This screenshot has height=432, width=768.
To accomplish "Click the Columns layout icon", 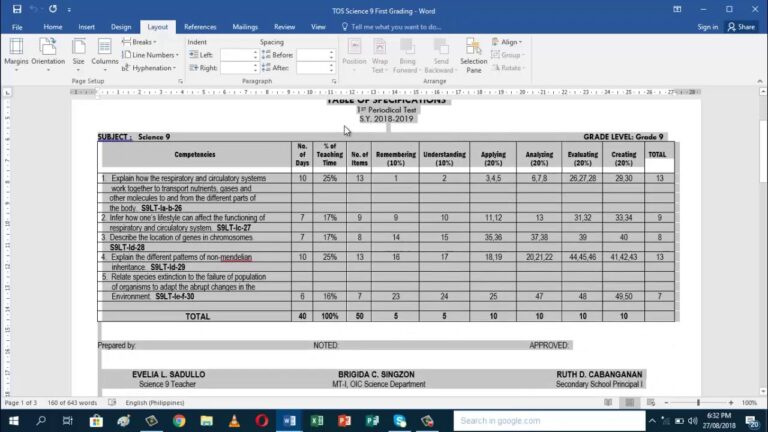I will click(x=105, y=52).
